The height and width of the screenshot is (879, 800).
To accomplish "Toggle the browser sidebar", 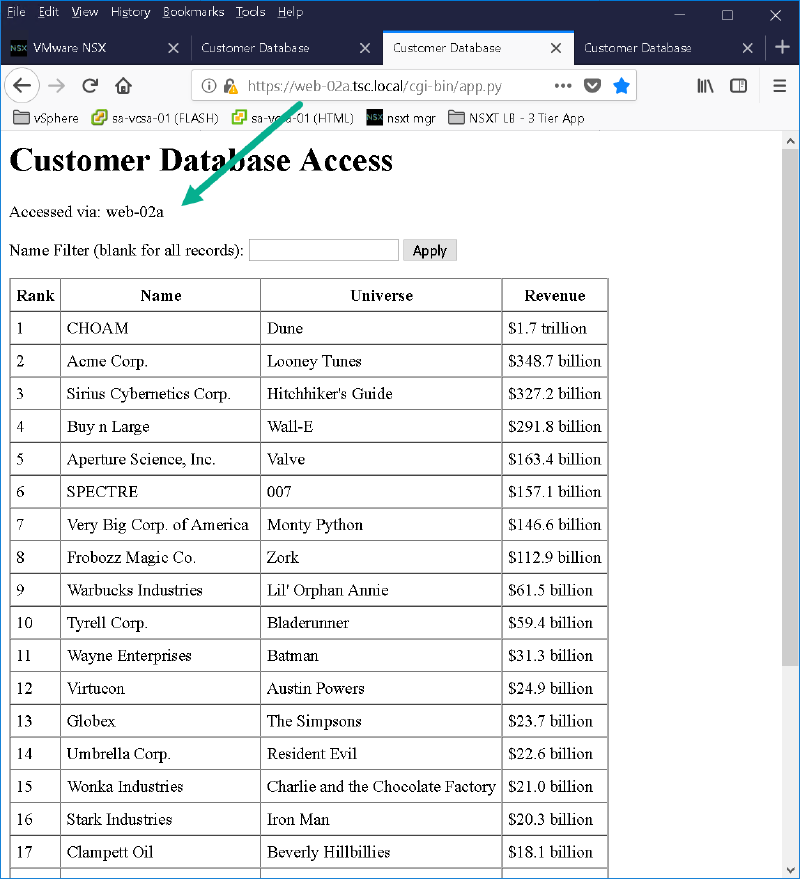I will 738,86.
